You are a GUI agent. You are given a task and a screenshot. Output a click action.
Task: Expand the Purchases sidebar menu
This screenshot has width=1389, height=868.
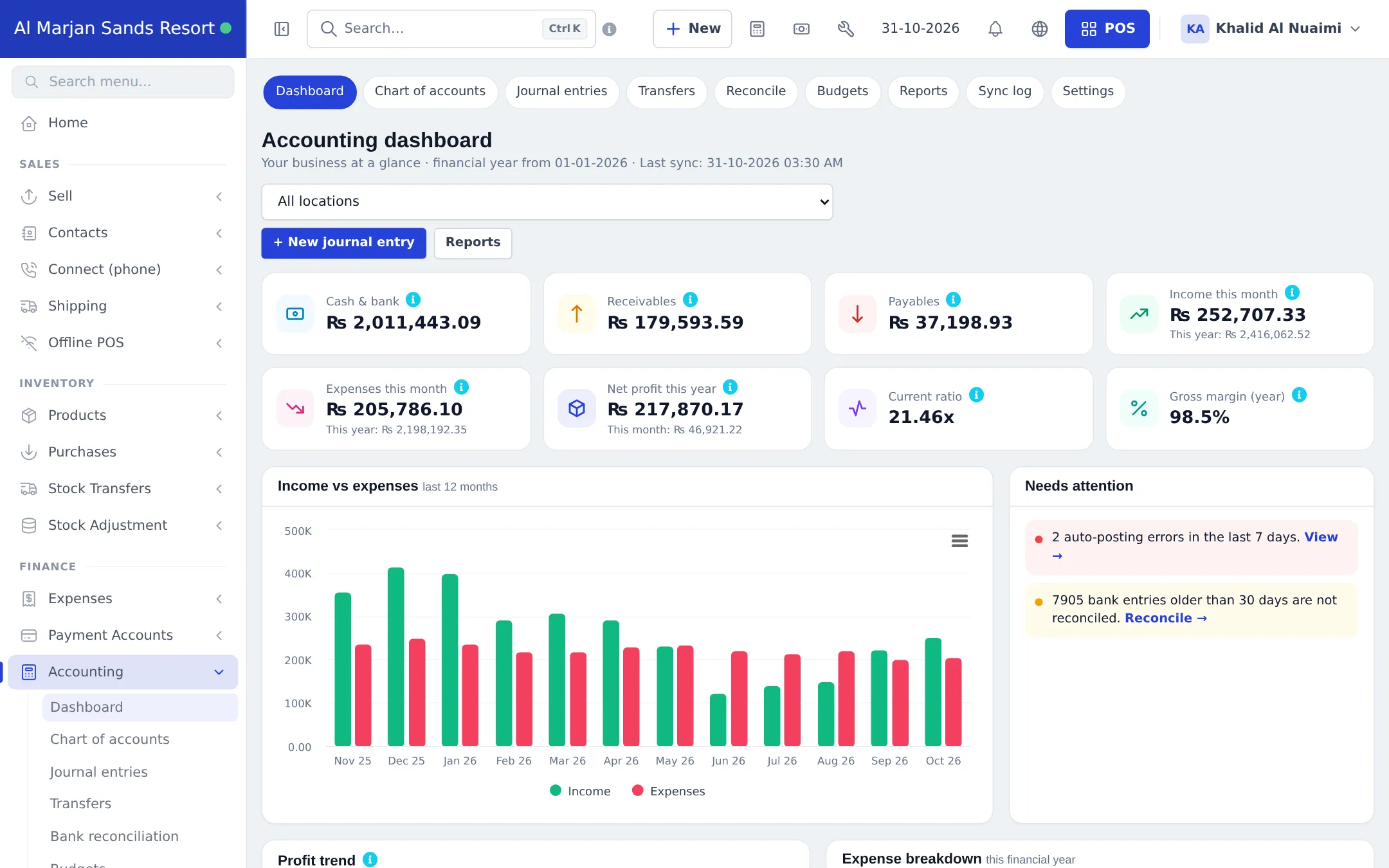123,452
